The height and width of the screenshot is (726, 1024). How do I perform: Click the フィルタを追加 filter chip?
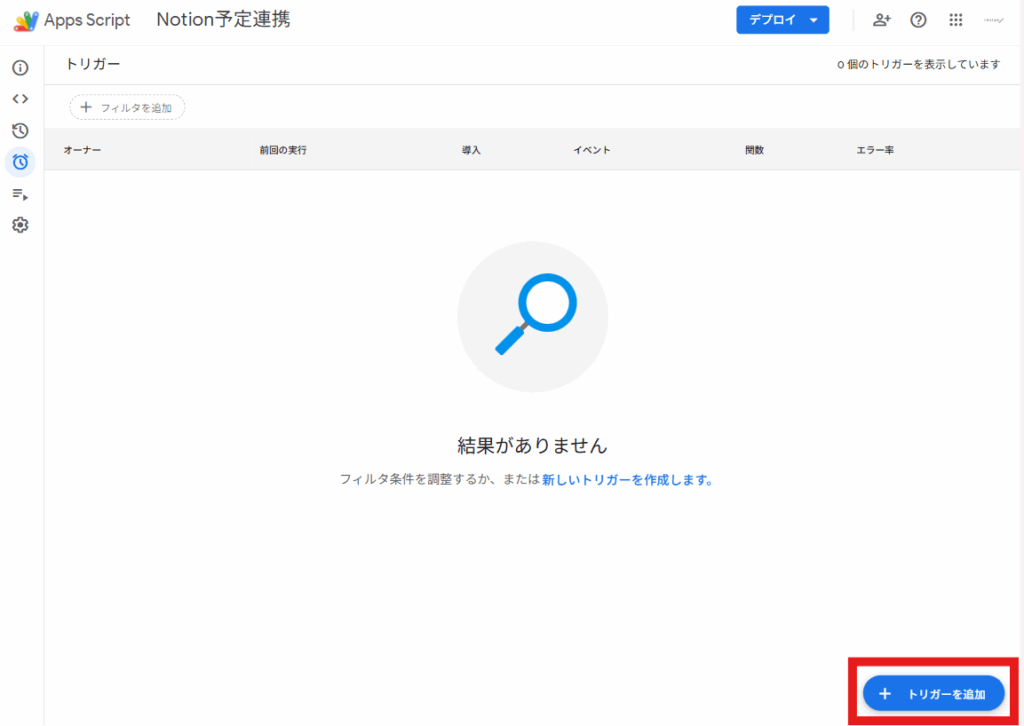coord(127,108)
